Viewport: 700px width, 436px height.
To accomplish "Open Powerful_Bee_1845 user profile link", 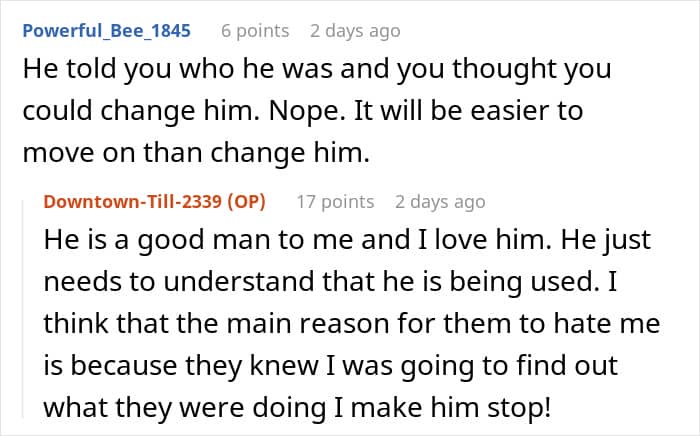I will [104, 31].
